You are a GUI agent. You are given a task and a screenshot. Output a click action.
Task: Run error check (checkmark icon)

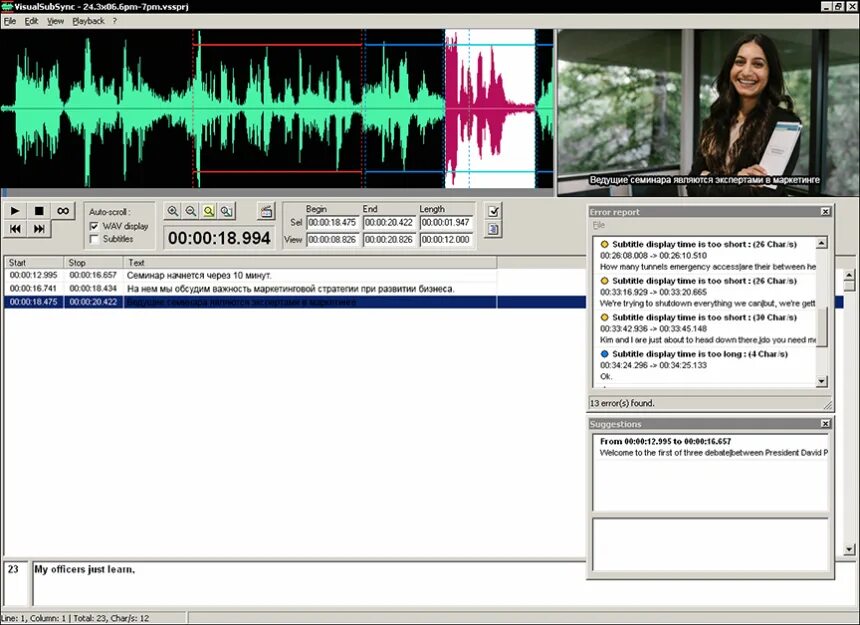pyautogui.click(x=493, y=211)
